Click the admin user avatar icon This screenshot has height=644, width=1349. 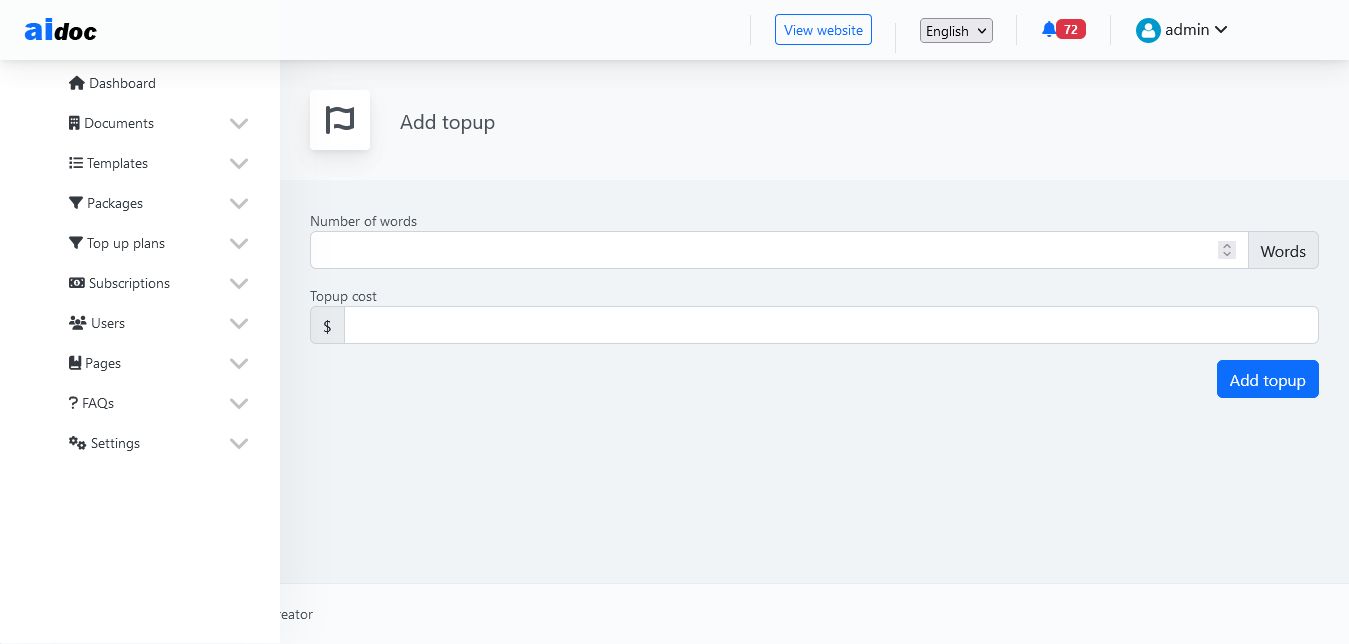tap(1147, 30)
